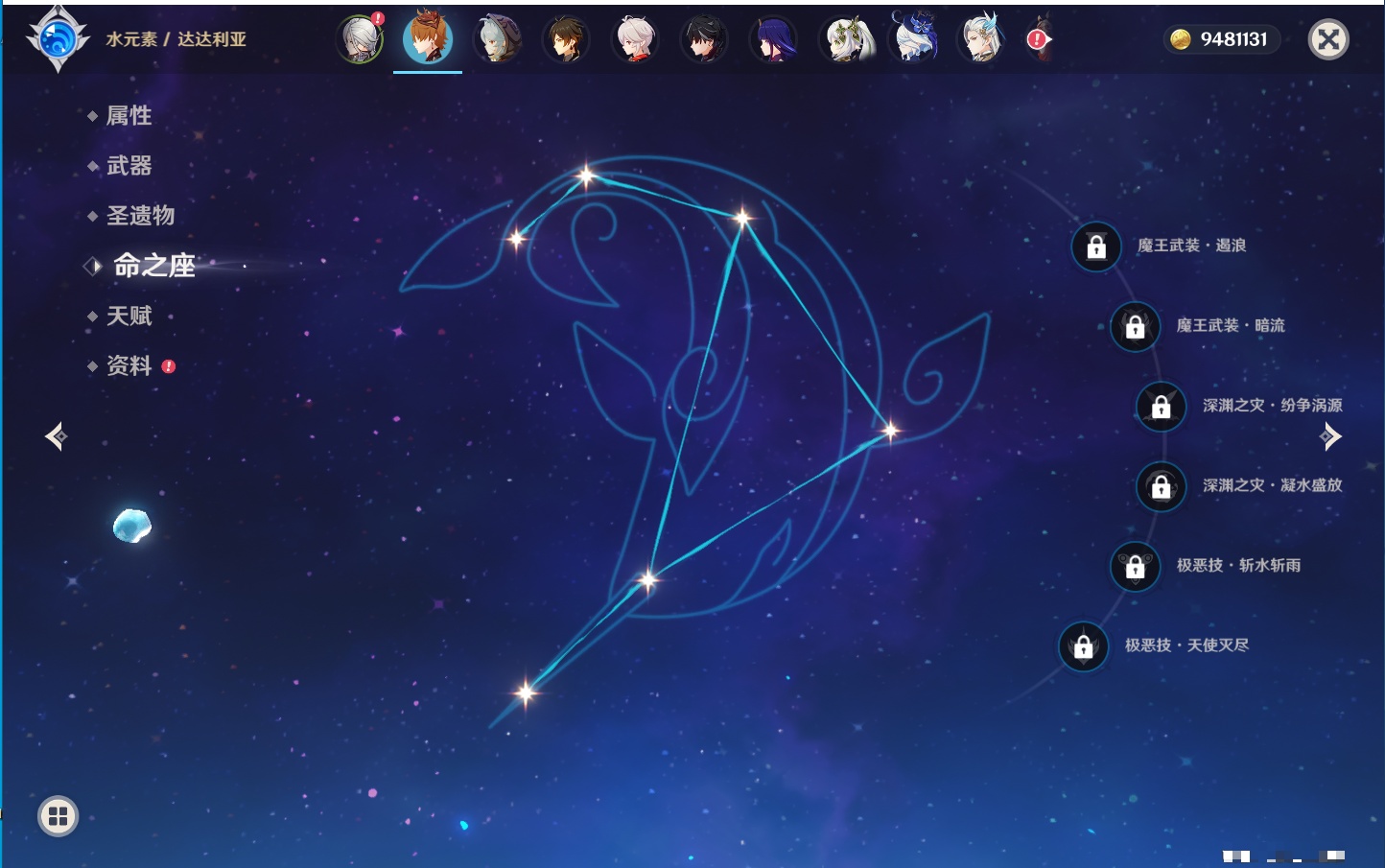1385x868 pixels.
Task: Select the avatar wearing a blue hat
Action: 914,38
